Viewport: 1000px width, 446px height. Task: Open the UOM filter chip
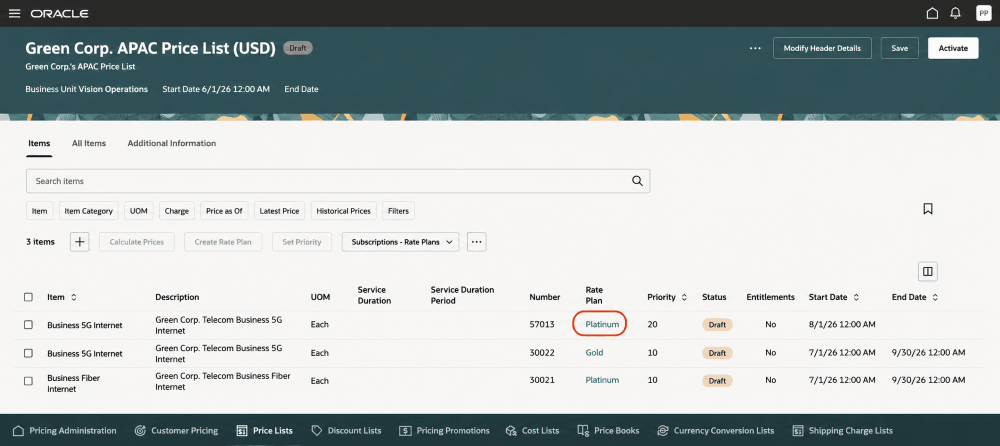(138, 211)
